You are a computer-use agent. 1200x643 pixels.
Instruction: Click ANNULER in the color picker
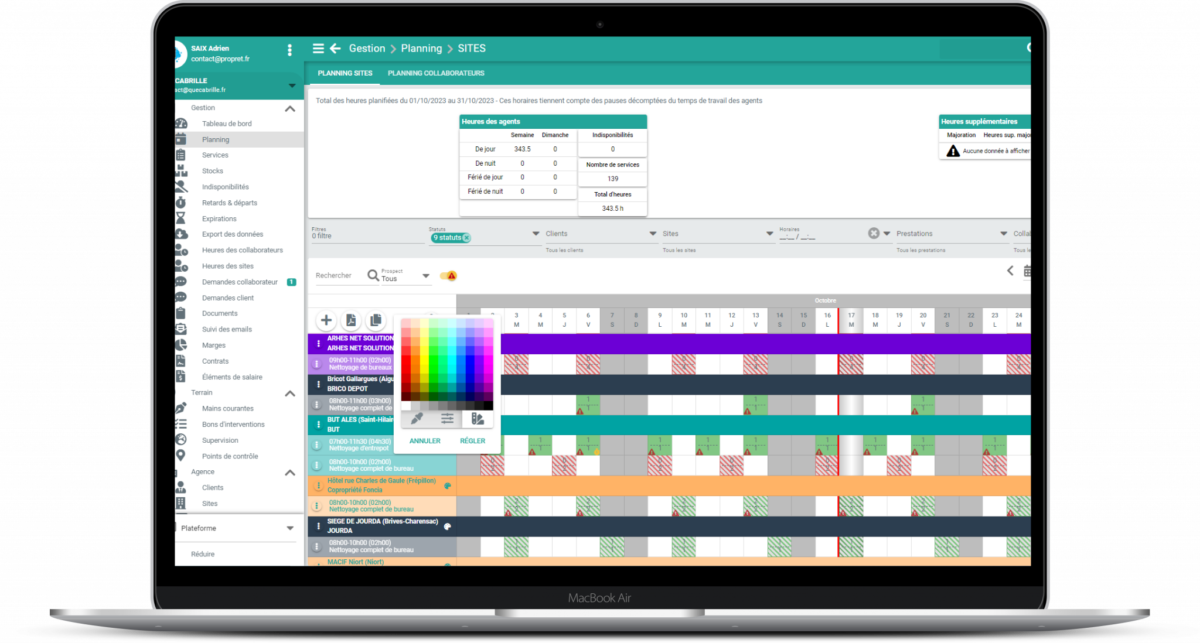tap(425, 440)
